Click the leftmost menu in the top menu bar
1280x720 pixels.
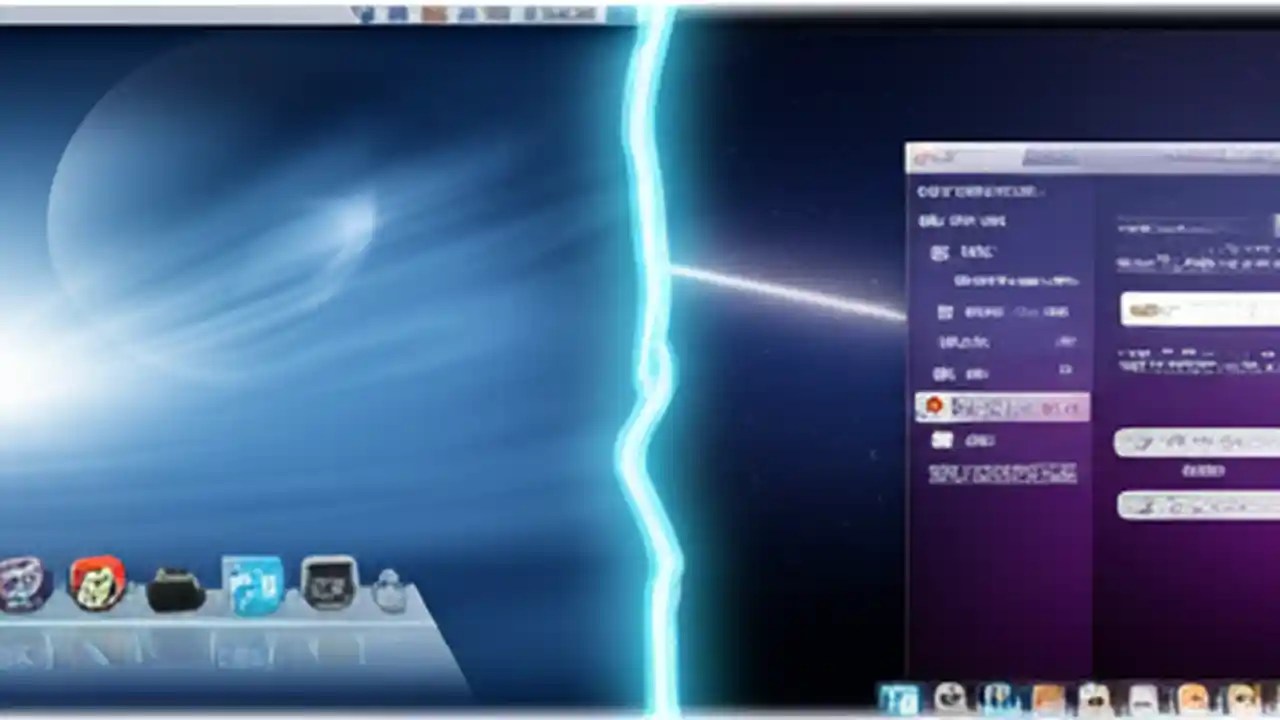pyautogui.click(x=365, y=14)
